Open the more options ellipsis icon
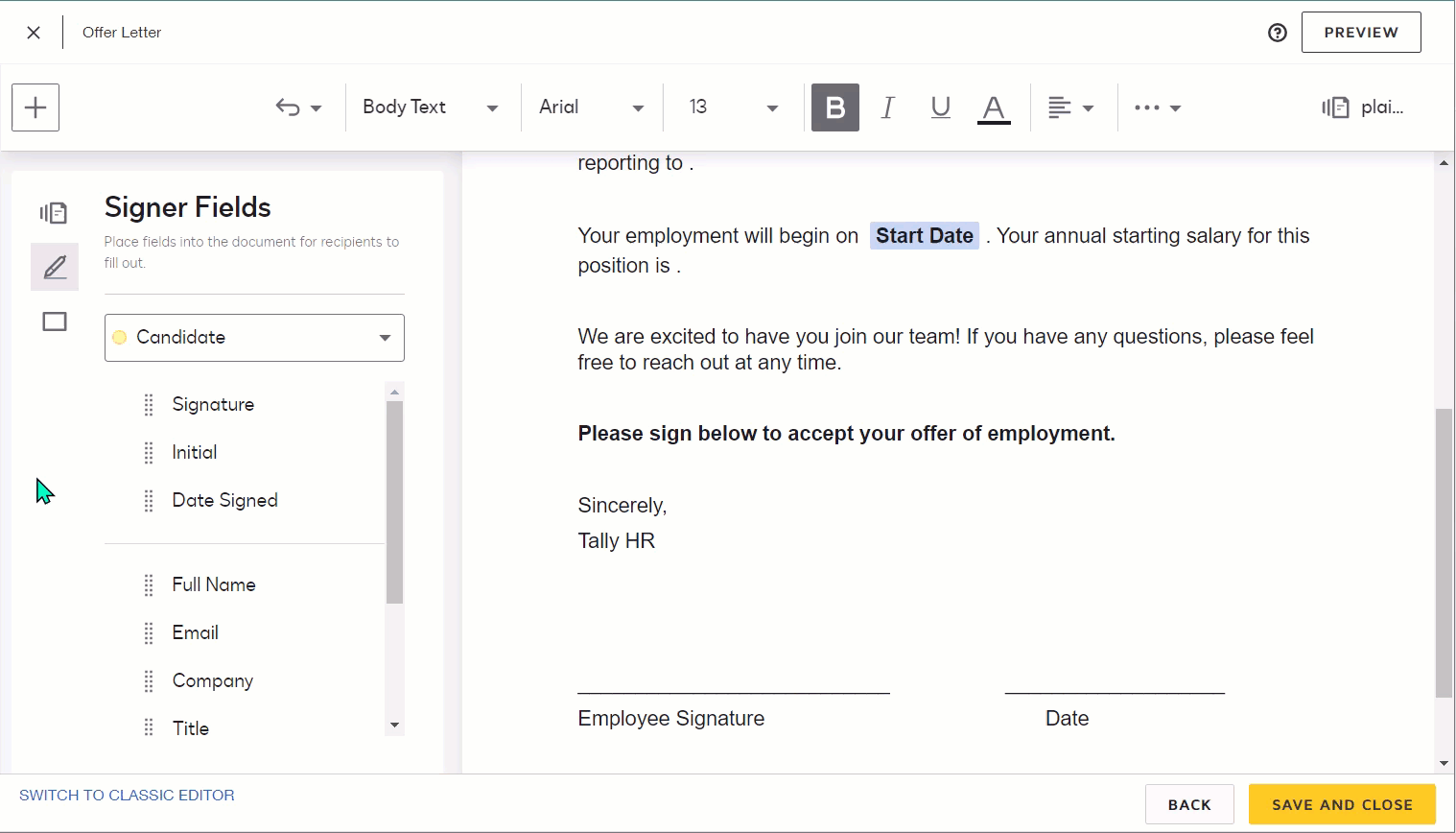This screenshot has height=833, width=1456. click(x=1147, y=107)
